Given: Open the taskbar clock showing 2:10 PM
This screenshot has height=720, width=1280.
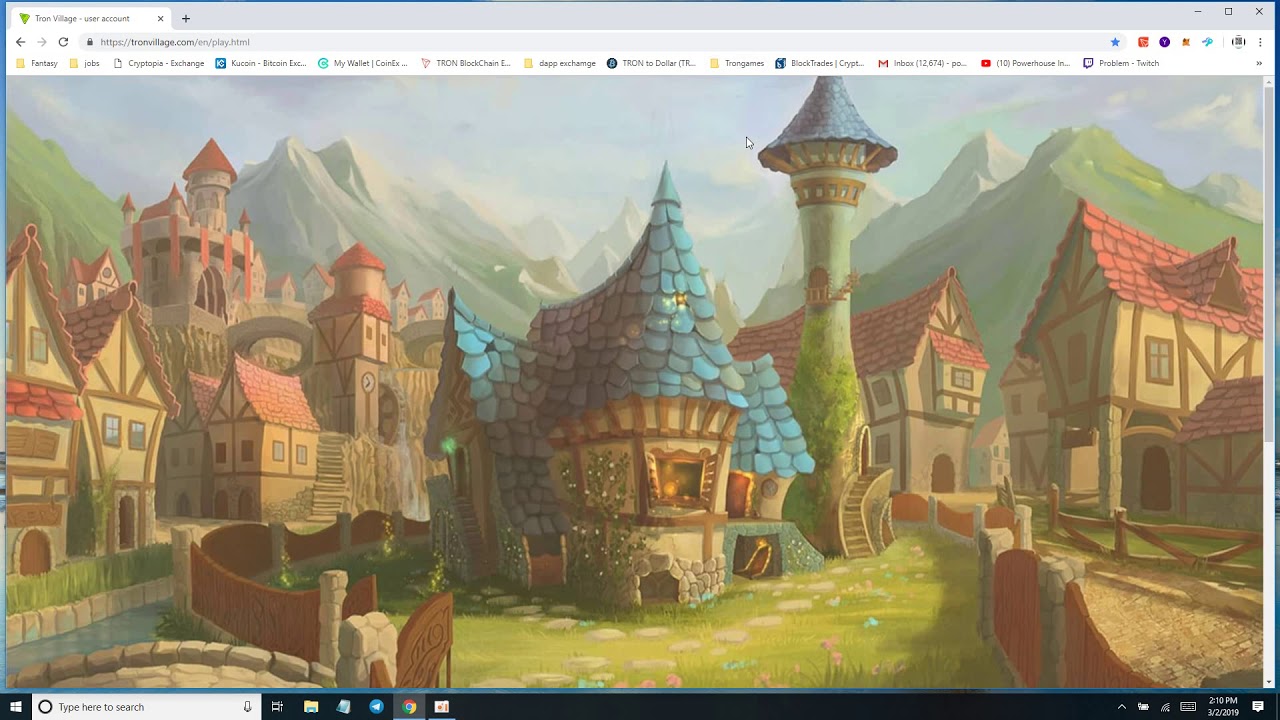Looking at the screenshot, I should [x=1224, y=707].
